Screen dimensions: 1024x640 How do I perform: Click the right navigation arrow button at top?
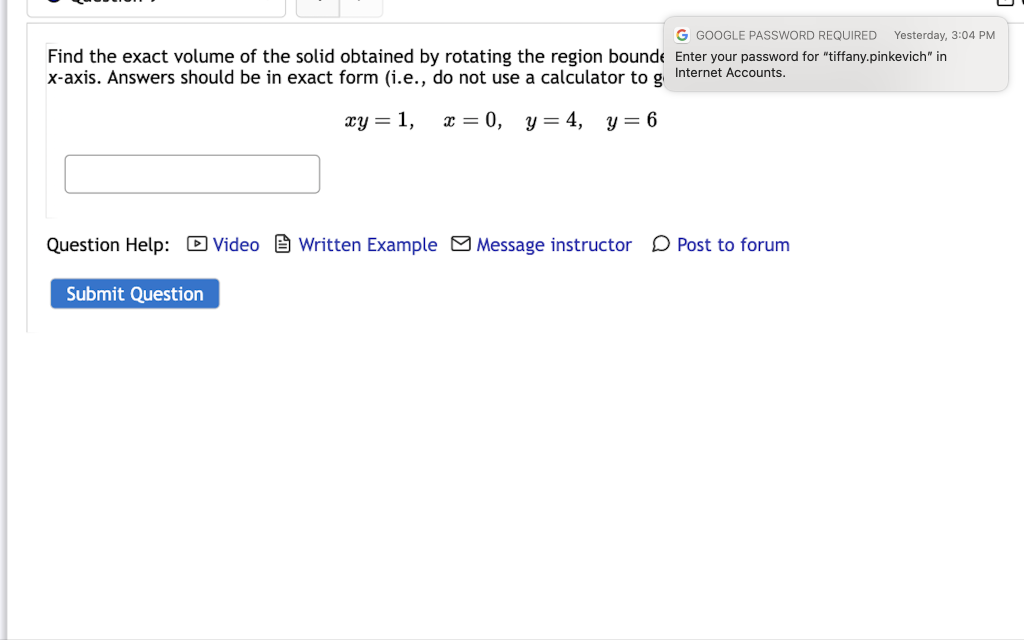(360, 5)
